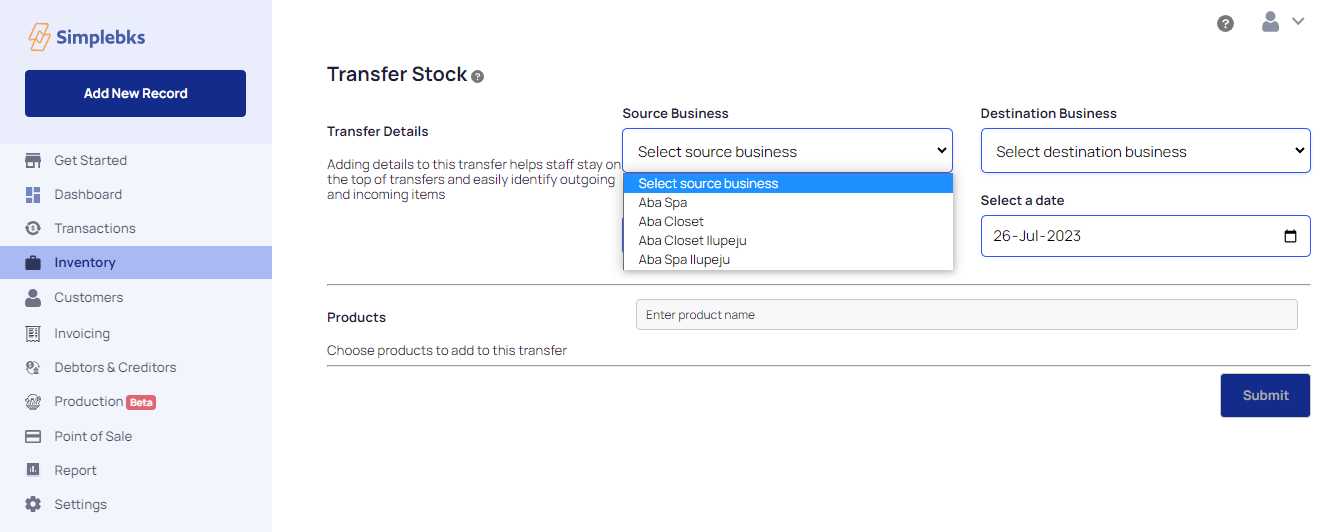Click the Invoicing receipt icon
This screenshot has width=1328, height=532.
[x=33, y=333]
